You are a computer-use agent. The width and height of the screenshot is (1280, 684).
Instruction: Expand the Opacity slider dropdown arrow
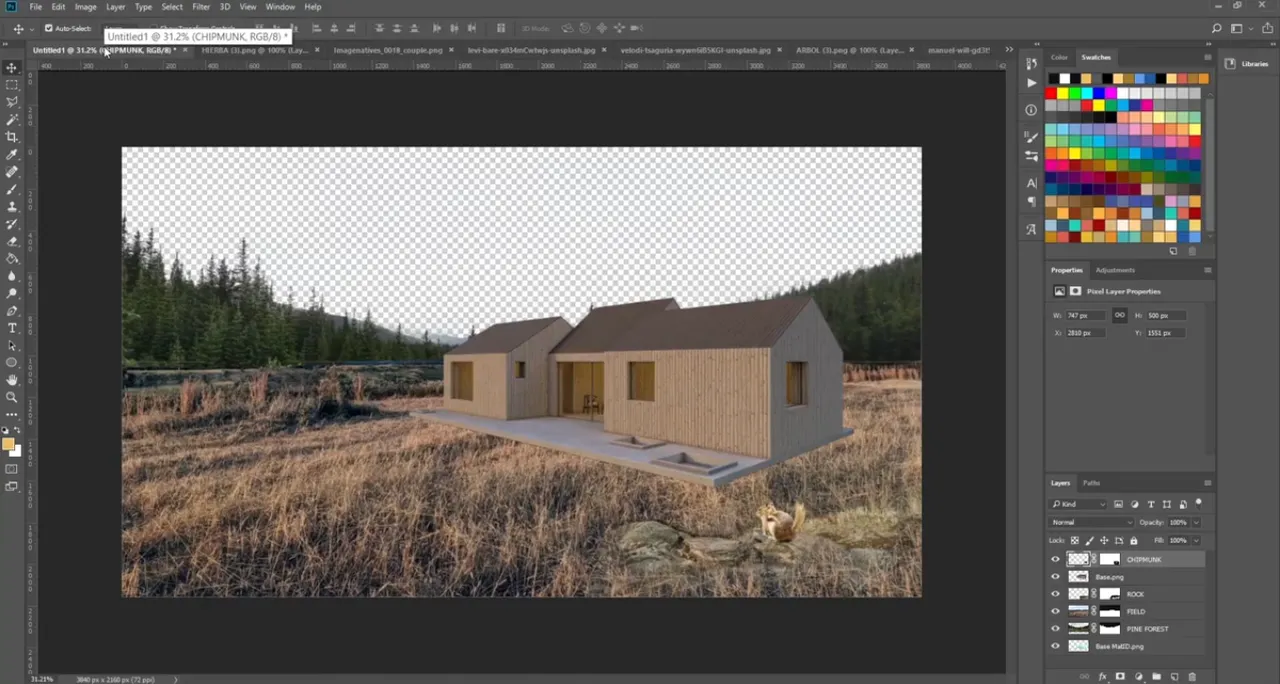point(1196,522)
